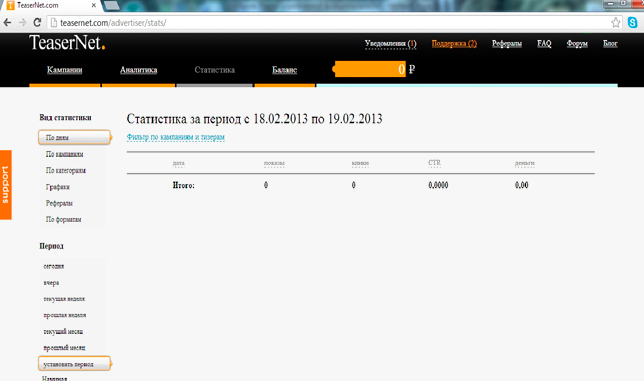
Task: Switch to the Аналитика tab
Action: (x=138, y=70)
